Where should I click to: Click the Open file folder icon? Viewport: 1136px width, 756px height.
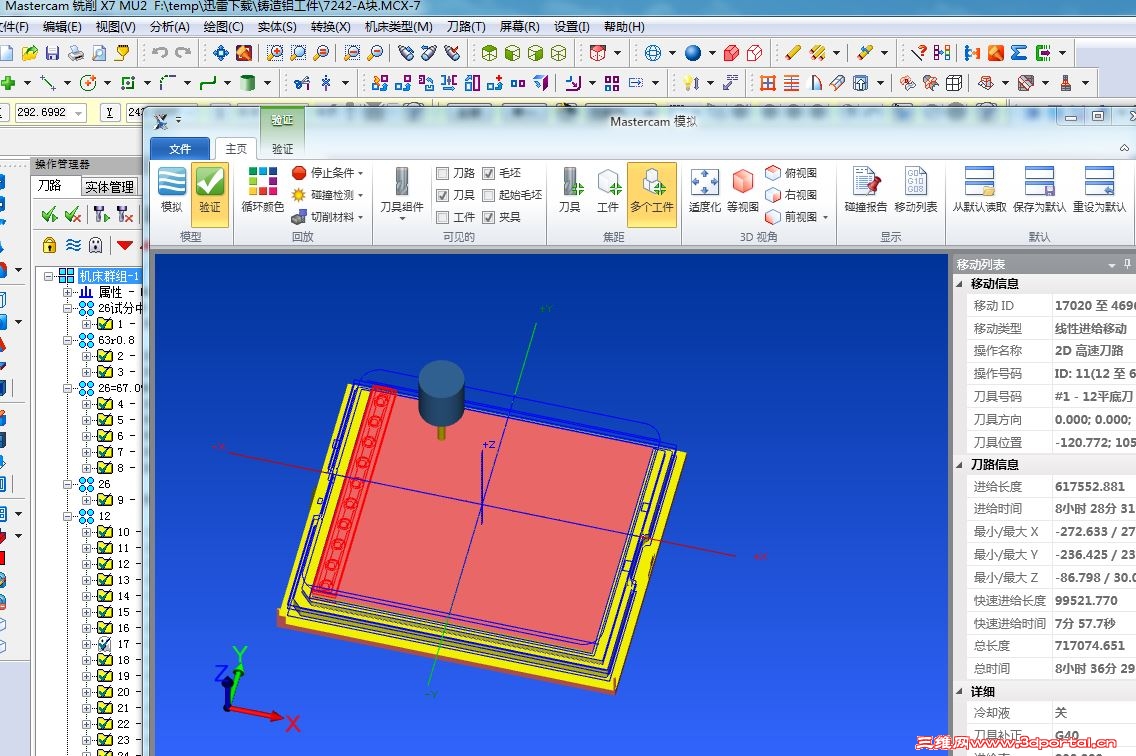click(x=30, y=53)
